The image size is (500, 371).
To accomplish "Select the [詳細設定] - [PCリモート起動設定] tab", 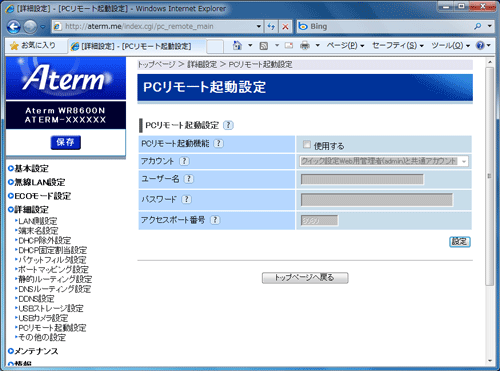I will 136,46.
